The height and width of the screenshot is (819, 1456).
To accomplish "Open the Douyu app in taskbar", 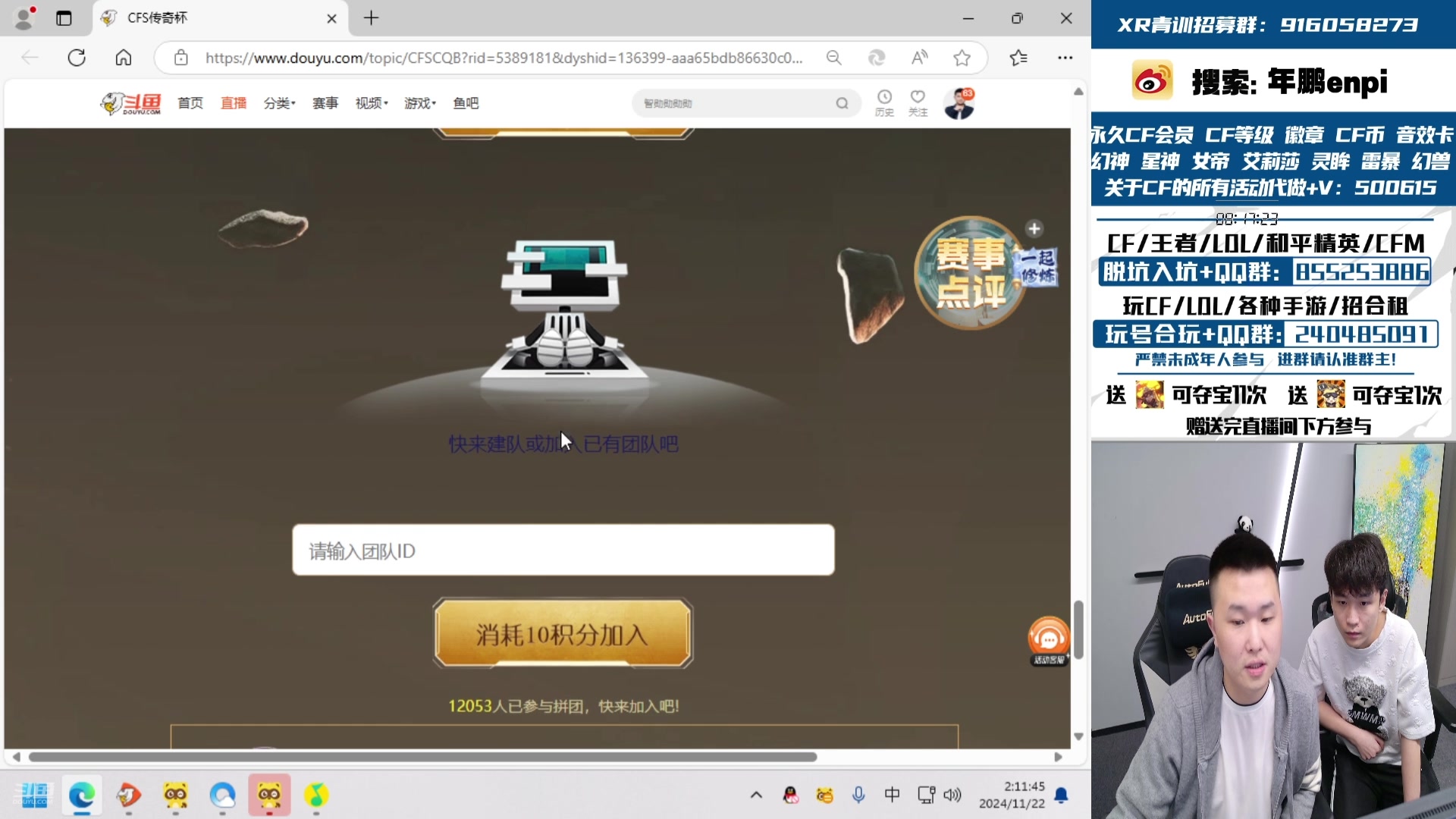I will point(33,795).
